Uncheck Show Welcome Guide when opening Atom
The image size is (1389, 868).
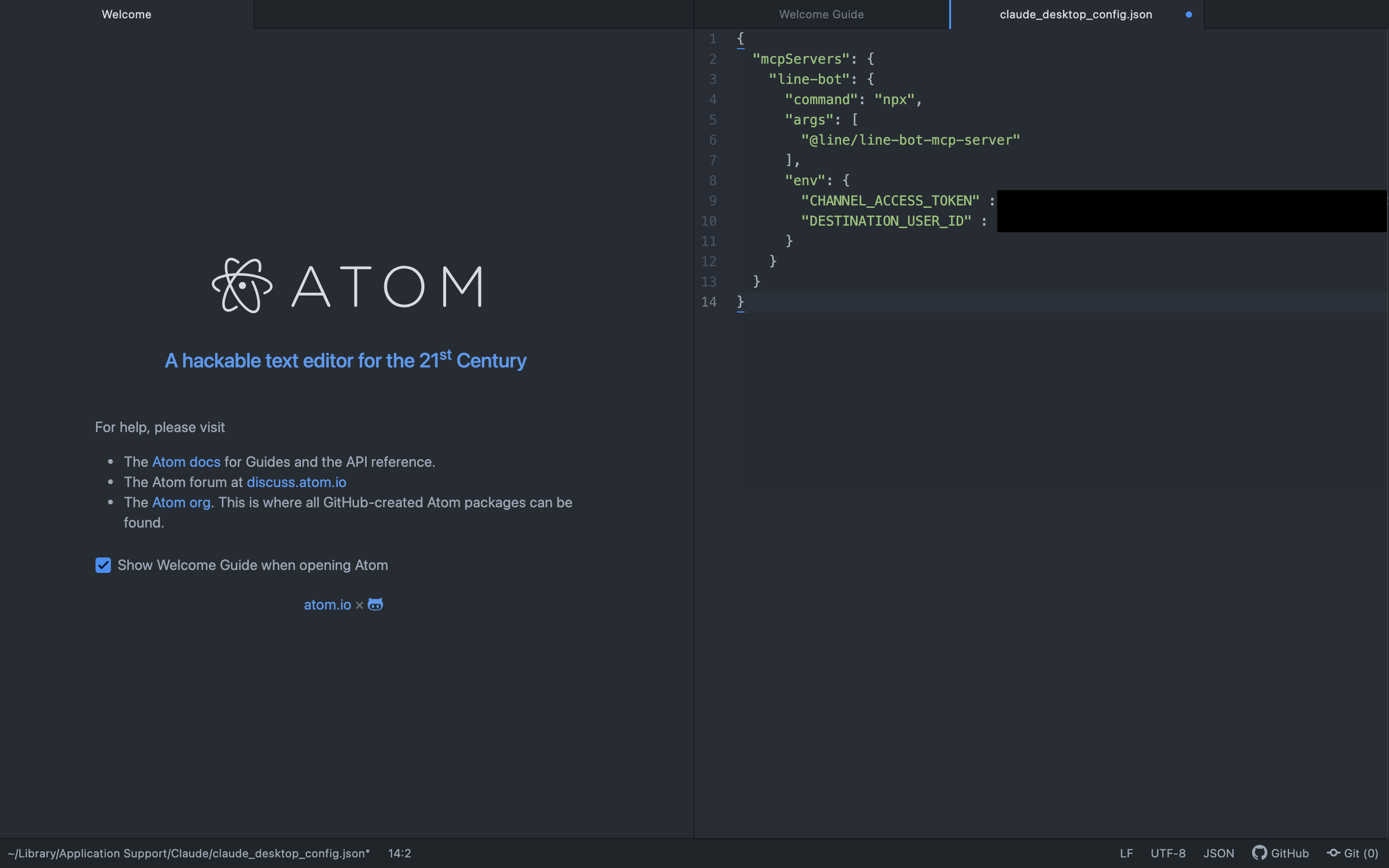[x=103, y=566]
